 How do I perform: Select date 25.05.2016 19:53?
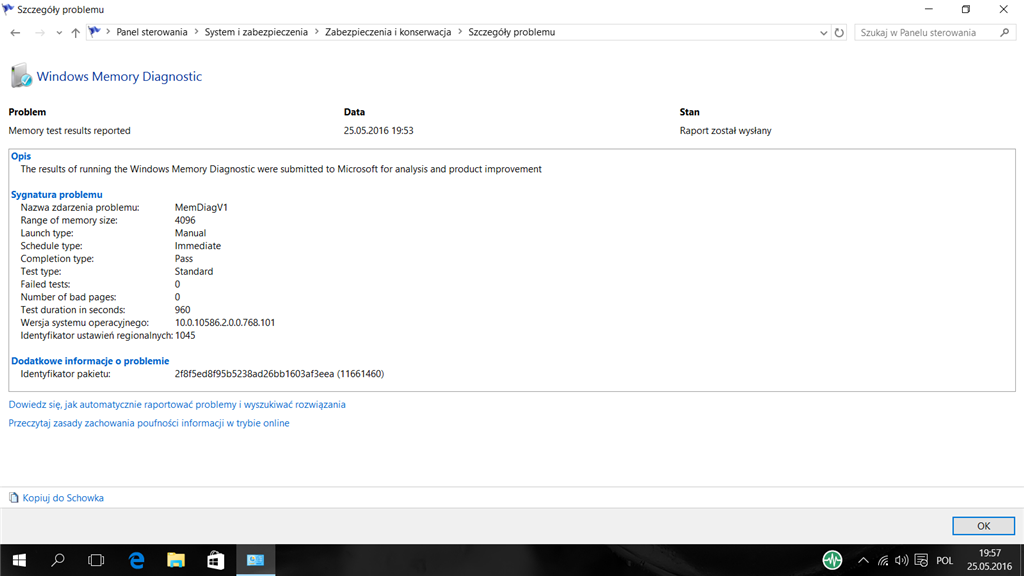379,131
